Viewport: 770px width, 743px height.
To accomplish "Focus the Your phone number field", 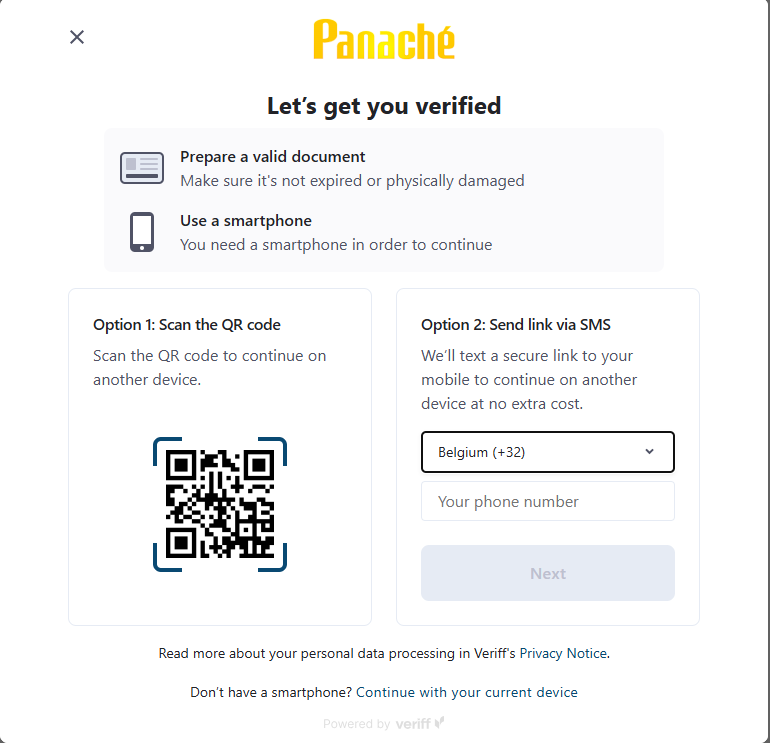I will pyautogui.click(x=548, y=501).
